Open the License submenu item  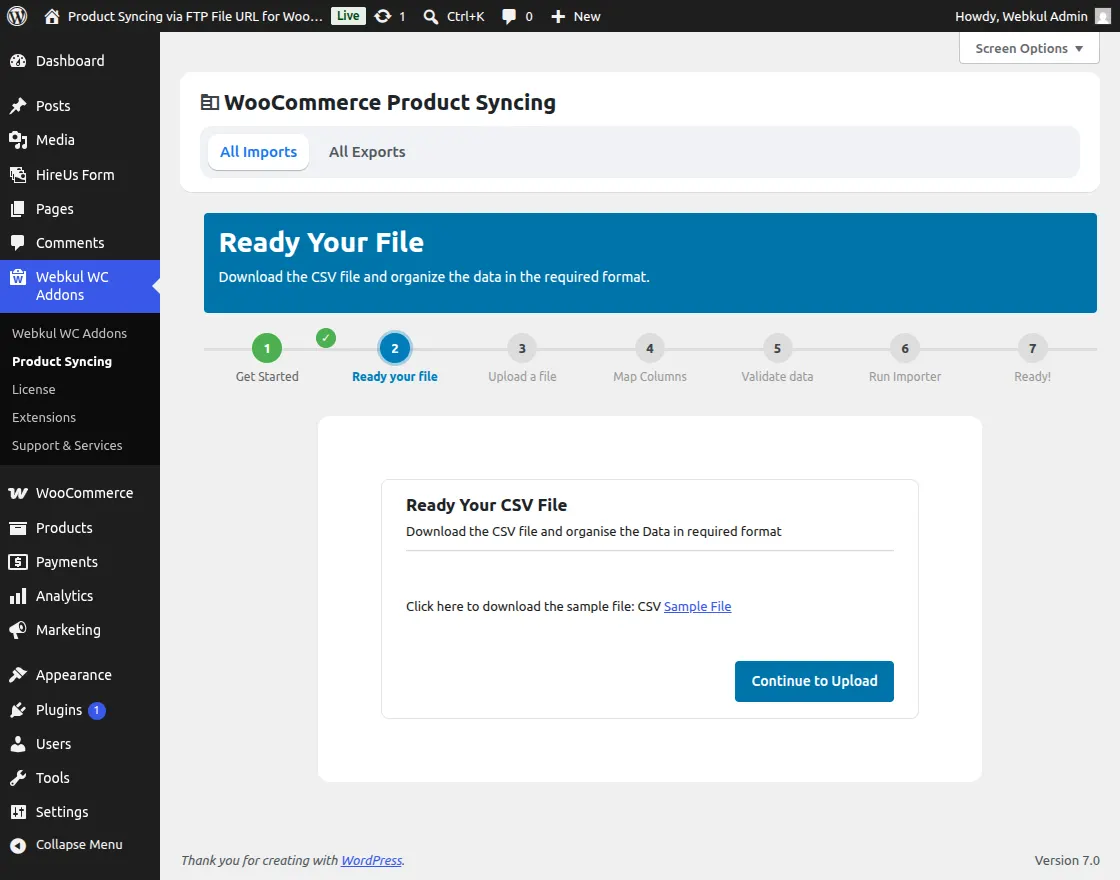pos(34,389)
